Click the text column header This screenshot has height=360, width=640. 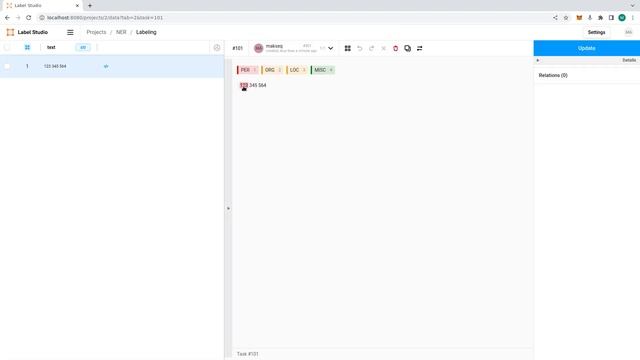[51, 47]
